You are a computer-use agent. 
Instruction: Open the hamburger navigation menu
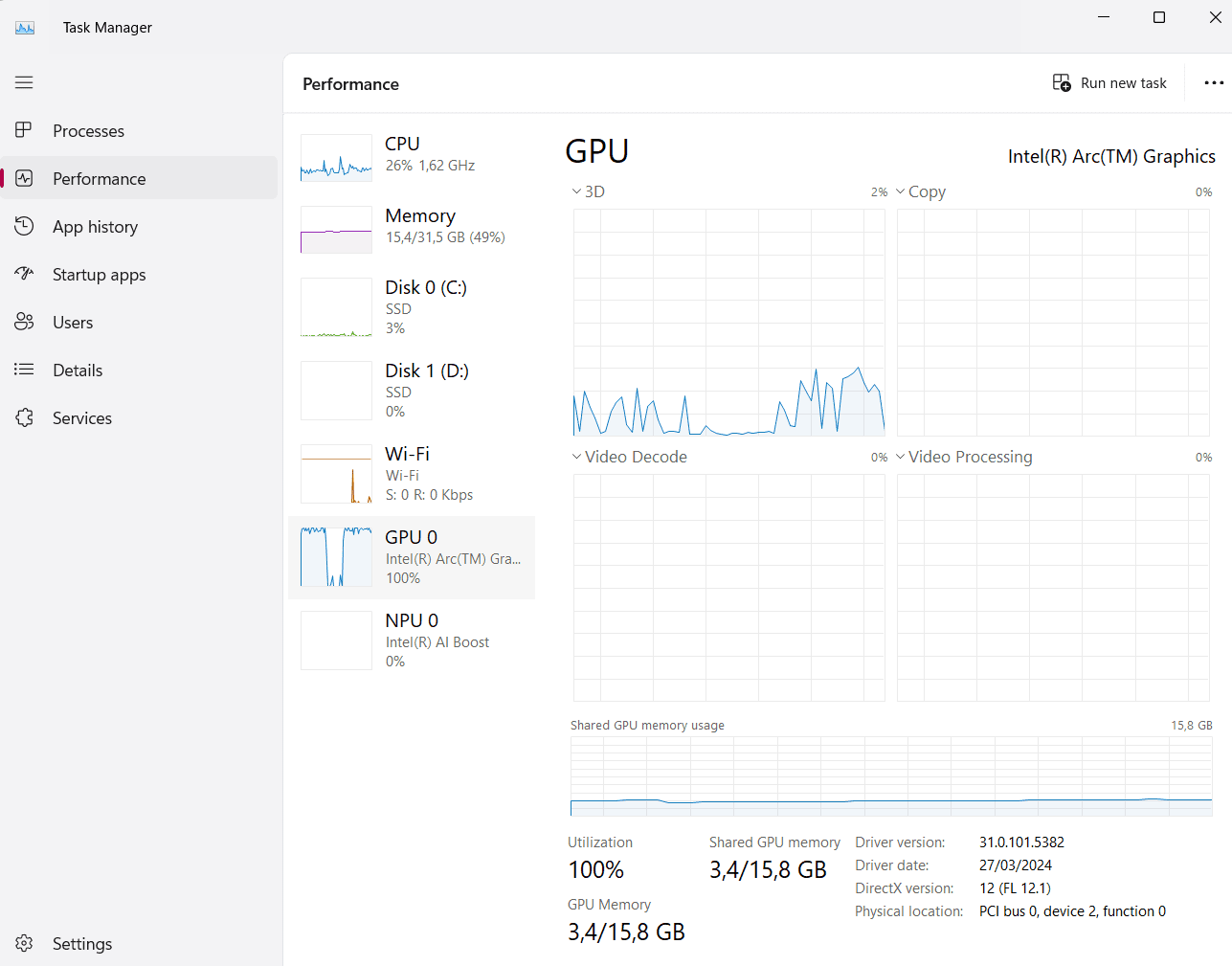(x=24, y=82)
